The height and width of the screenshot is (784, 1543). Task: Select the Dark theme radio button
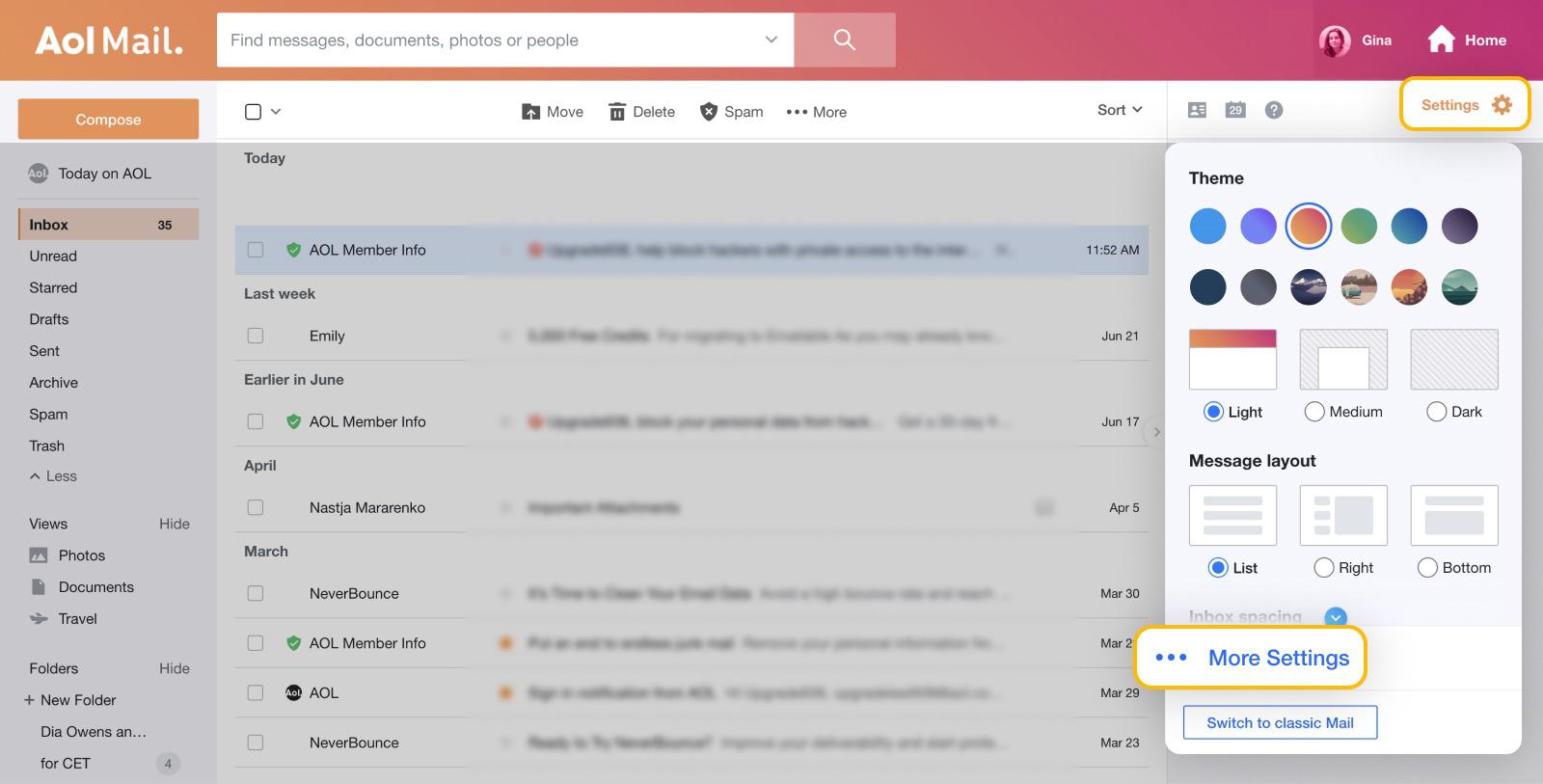[x=1436, y=412]
